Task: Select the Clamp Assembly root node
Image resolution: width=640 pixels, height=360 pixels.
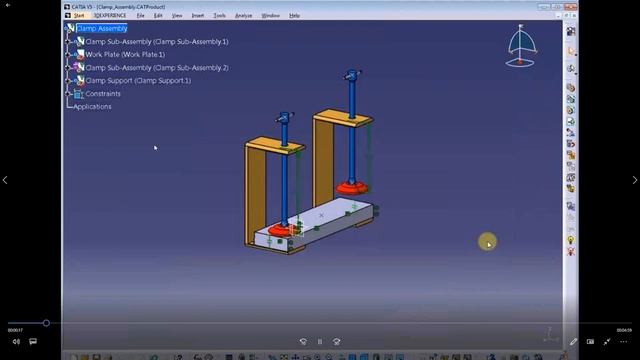Action: [x=102, y=28]
